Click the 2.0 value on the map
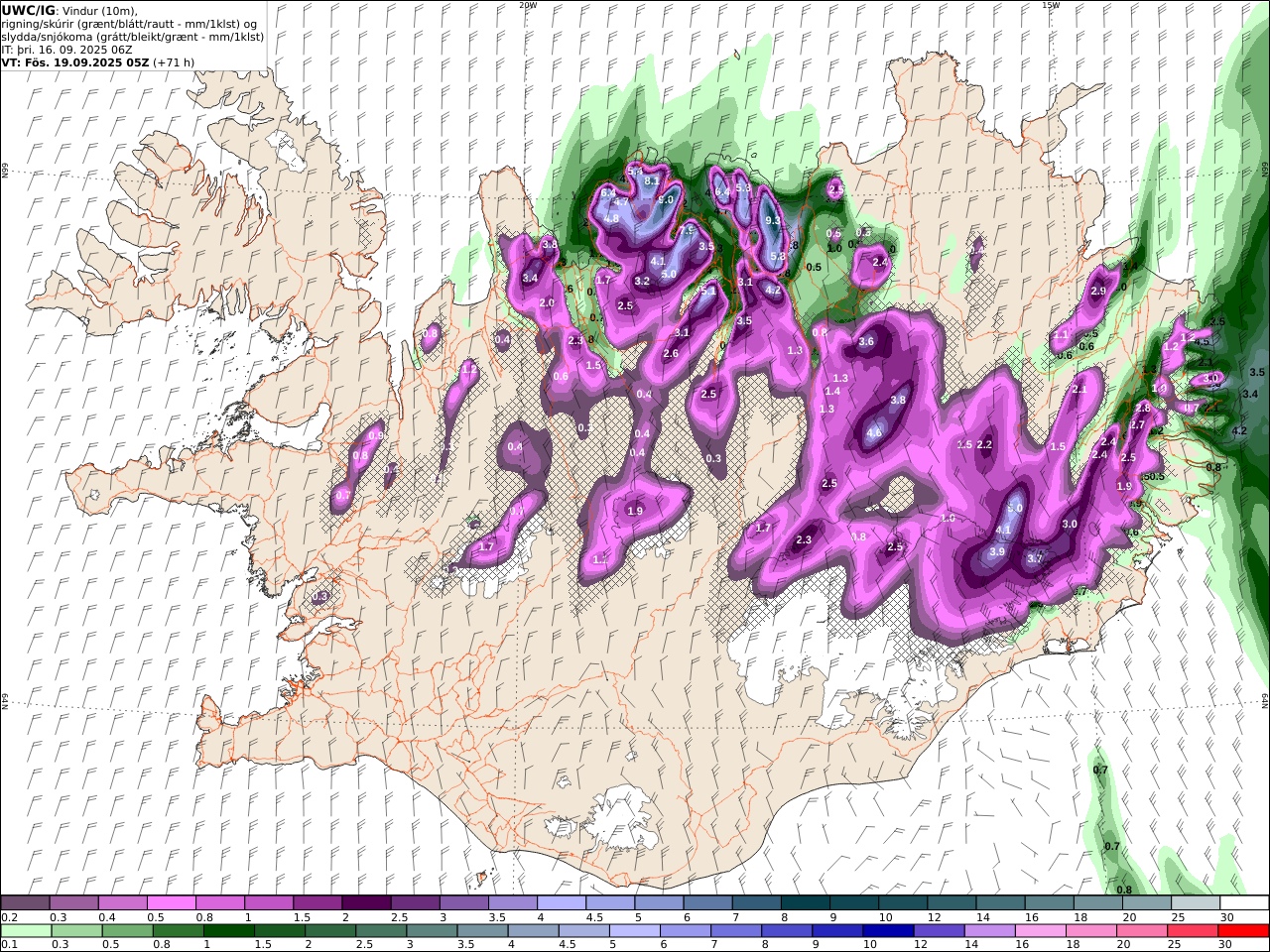Viewport: 1270px width, 952px height. click(546, 303)
